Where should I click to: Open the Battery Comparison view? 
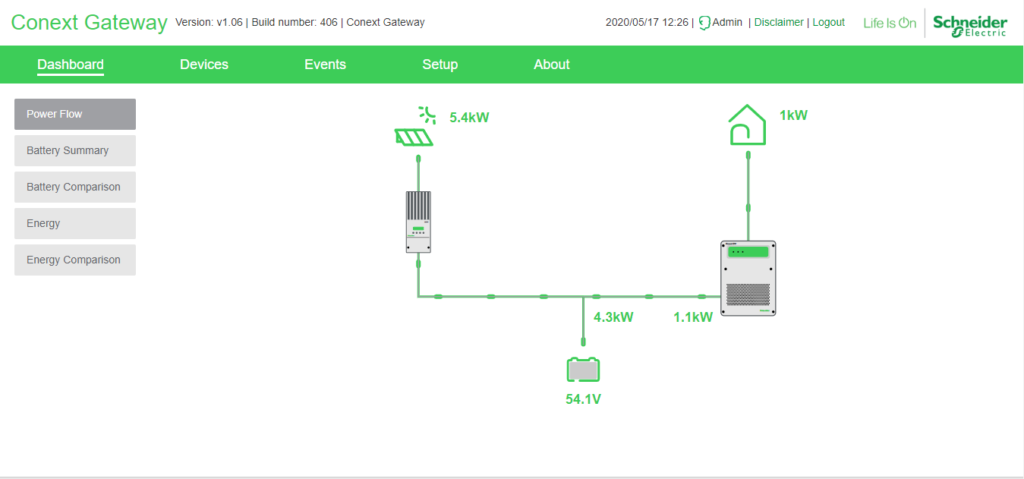pos(75,187)
